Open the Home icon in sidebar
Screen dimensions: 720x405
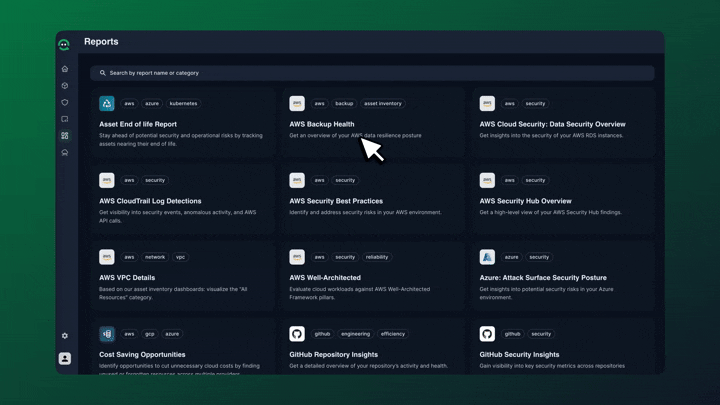[x=65, y=69]
